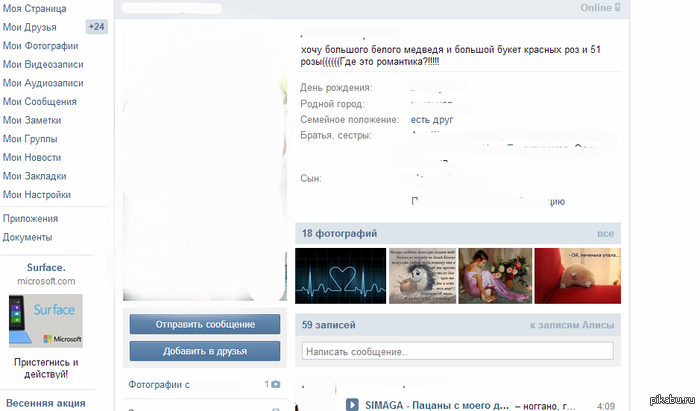Open 59 записей wall header
Image resolution: width=700 pixels, height=411 pixels.
coord(329,325)
